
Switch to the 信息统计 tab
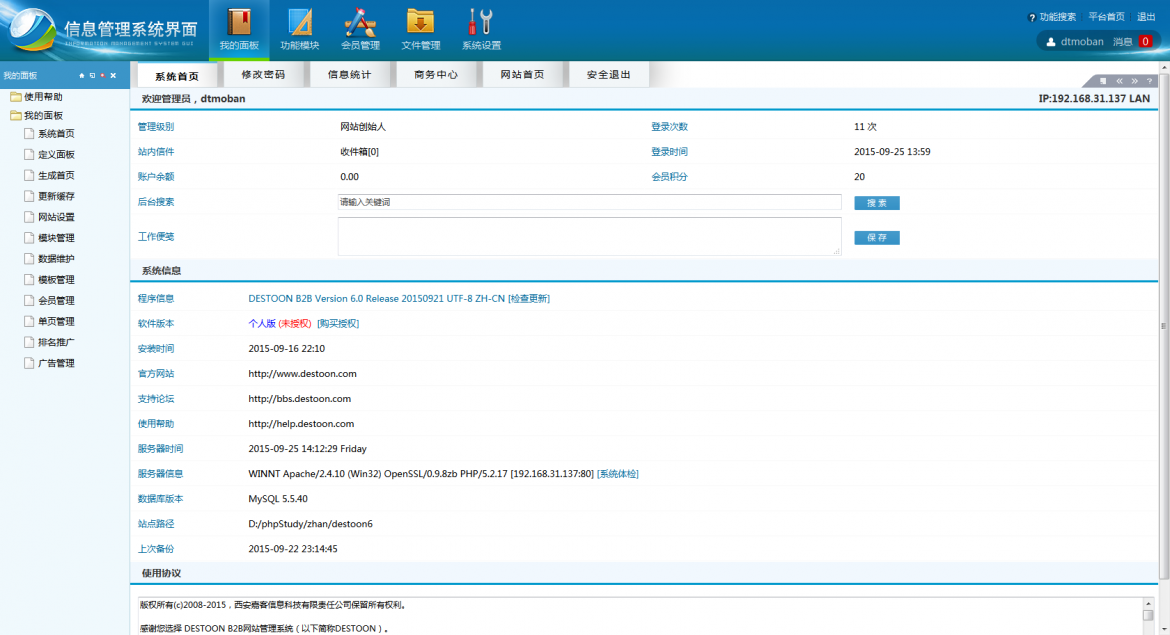pos(349,75)
